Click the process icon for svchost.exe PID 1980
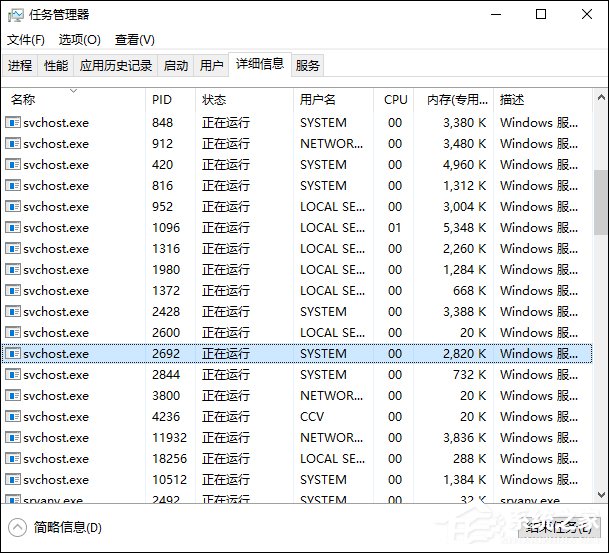This screenshot has height=553, width=609. [13, 270]
